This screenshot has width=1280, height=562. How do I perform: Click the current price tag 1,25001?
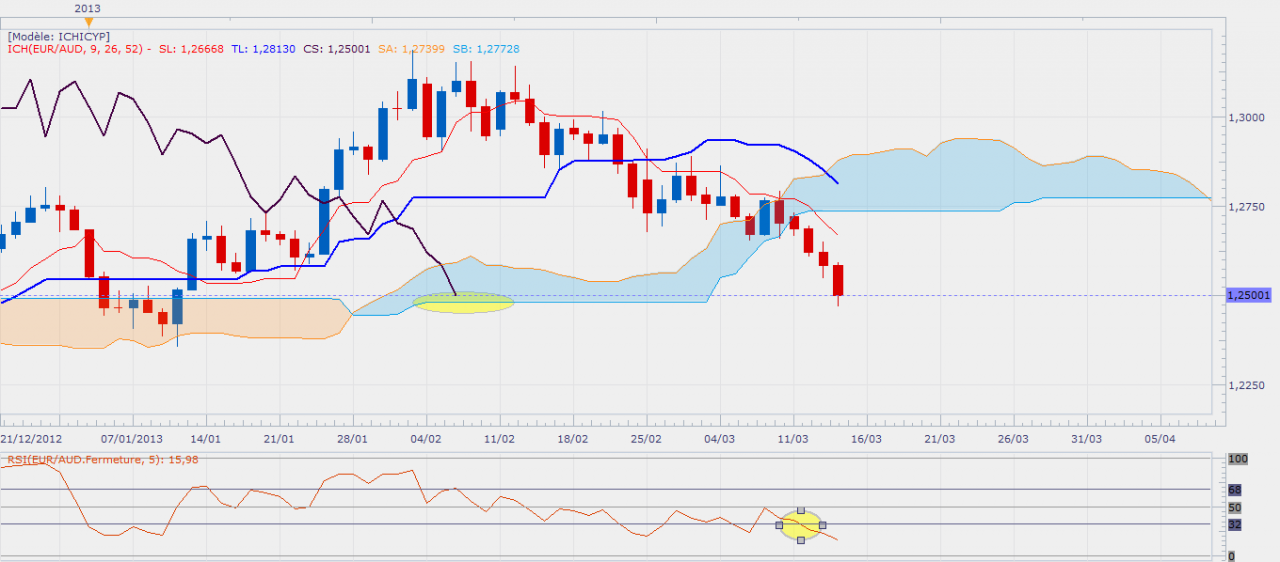(1247, 295)
